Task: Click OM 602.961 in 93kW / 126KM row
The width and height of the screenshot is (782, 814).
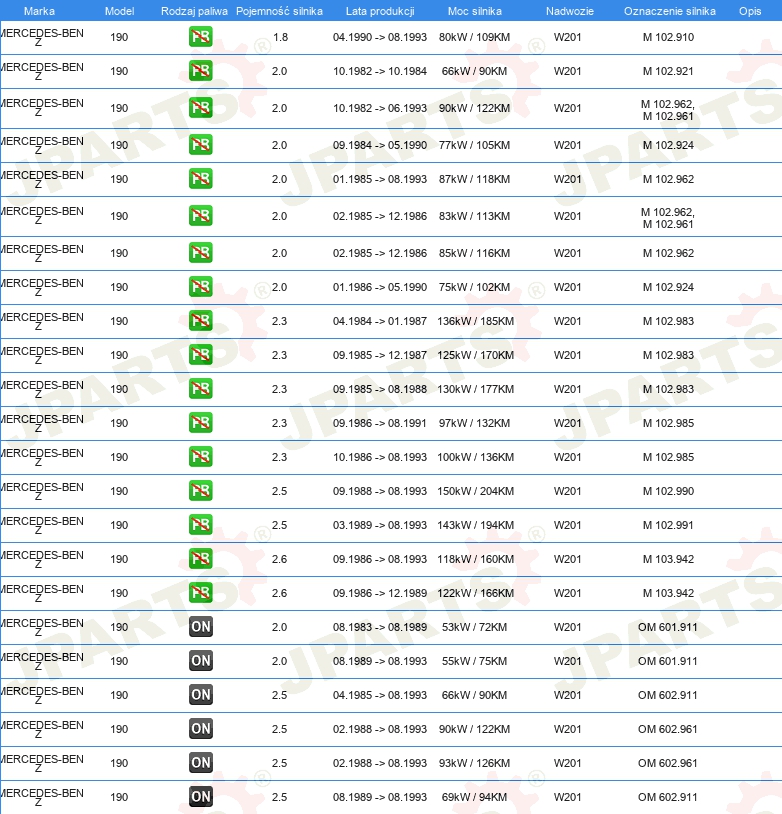Action: [x=668, y=763]
